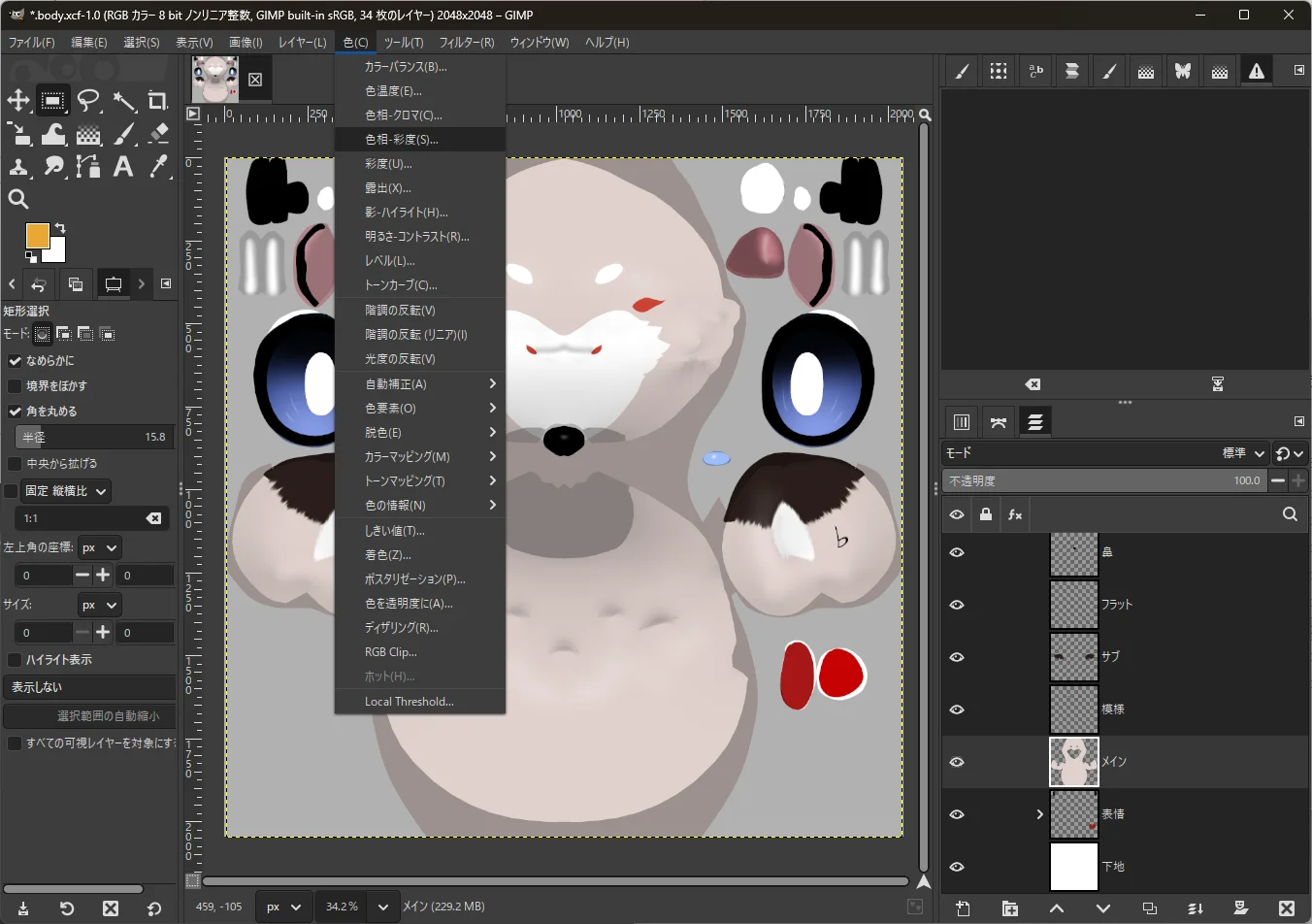Choose レベル(L)... menu entry

click(x=420, y=261)
